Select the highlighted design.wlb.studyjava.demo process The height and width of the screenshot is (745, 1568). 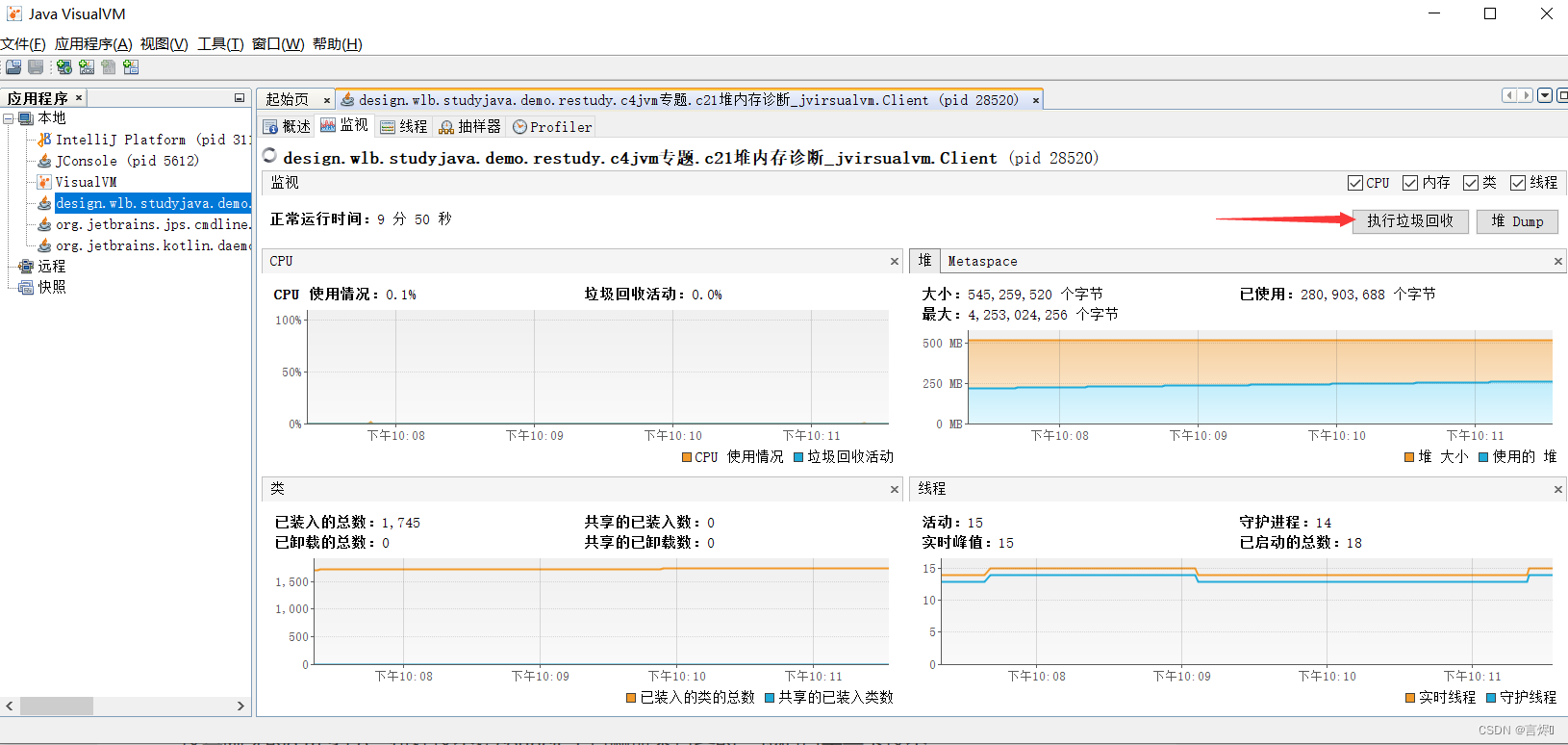pyautogui.click(x=152, y=203)
